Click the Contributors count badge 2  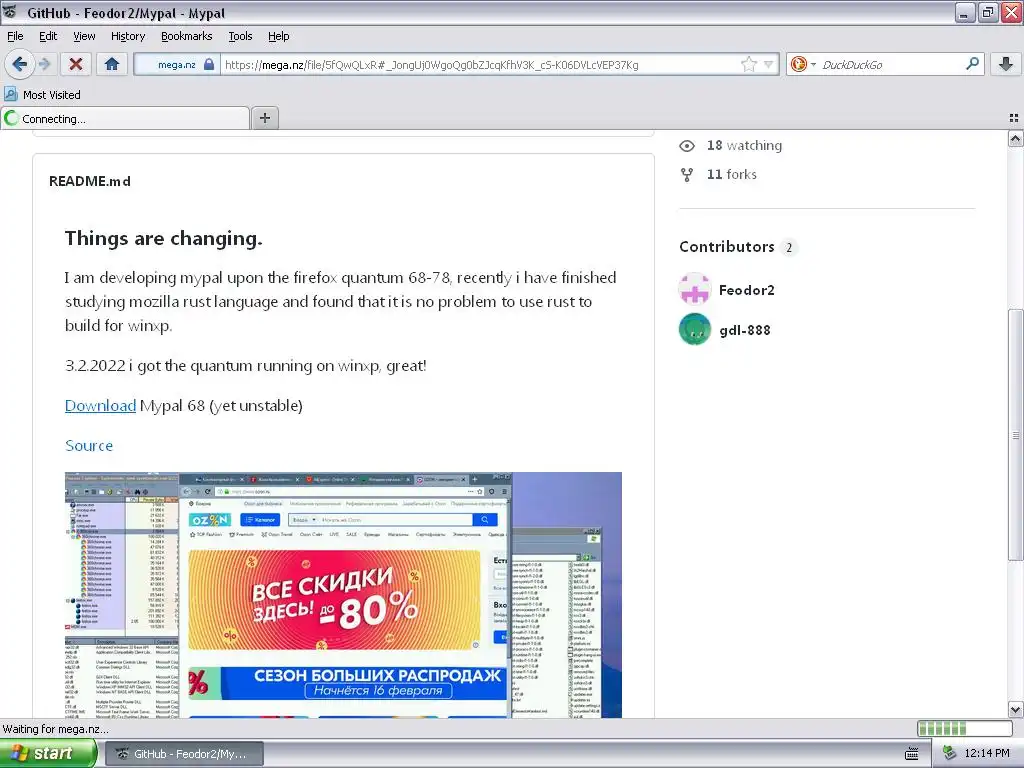(x=789, y=248)
